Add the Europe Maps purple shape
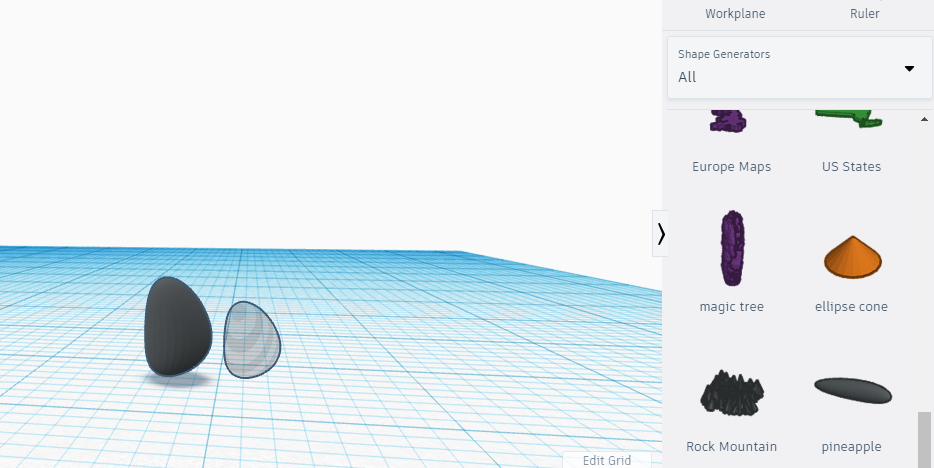The width and height of the screenshot is (934, 468). pyautogui.click(x=728, y=120)
